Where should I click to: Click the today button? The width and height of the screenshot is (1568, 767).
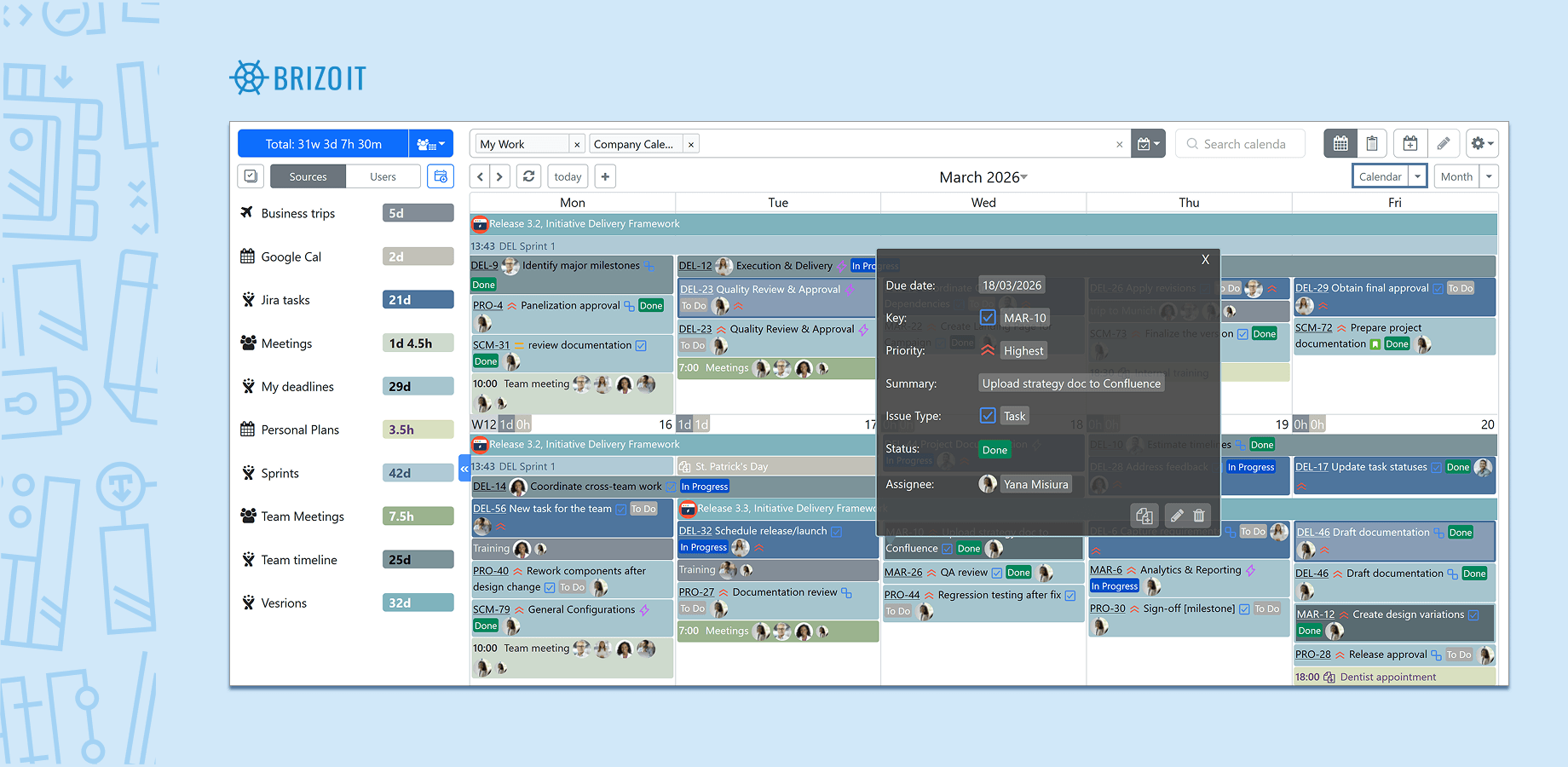(568, 176)
